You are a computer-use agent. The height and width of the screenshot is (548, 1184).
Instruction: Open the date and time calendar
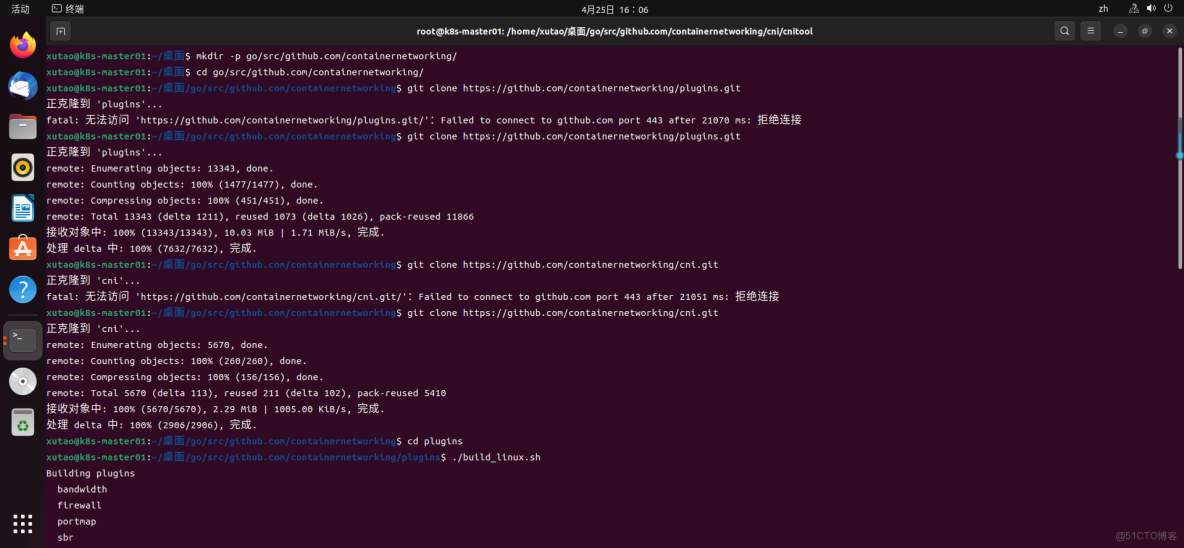pyautogui.click(x=615, y=10)
